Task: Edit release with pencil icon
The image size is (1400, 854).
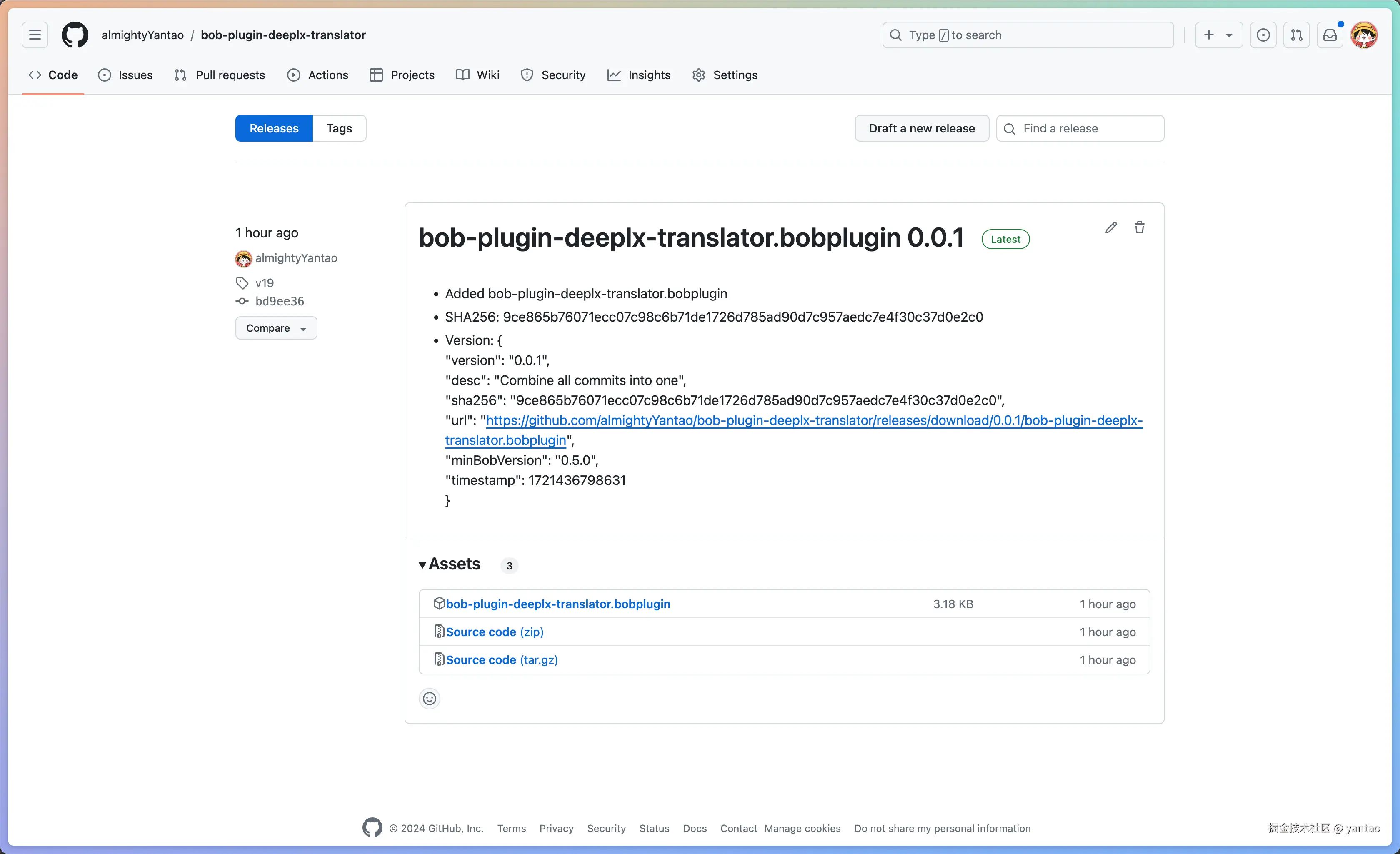Action: click(1111, 228)
